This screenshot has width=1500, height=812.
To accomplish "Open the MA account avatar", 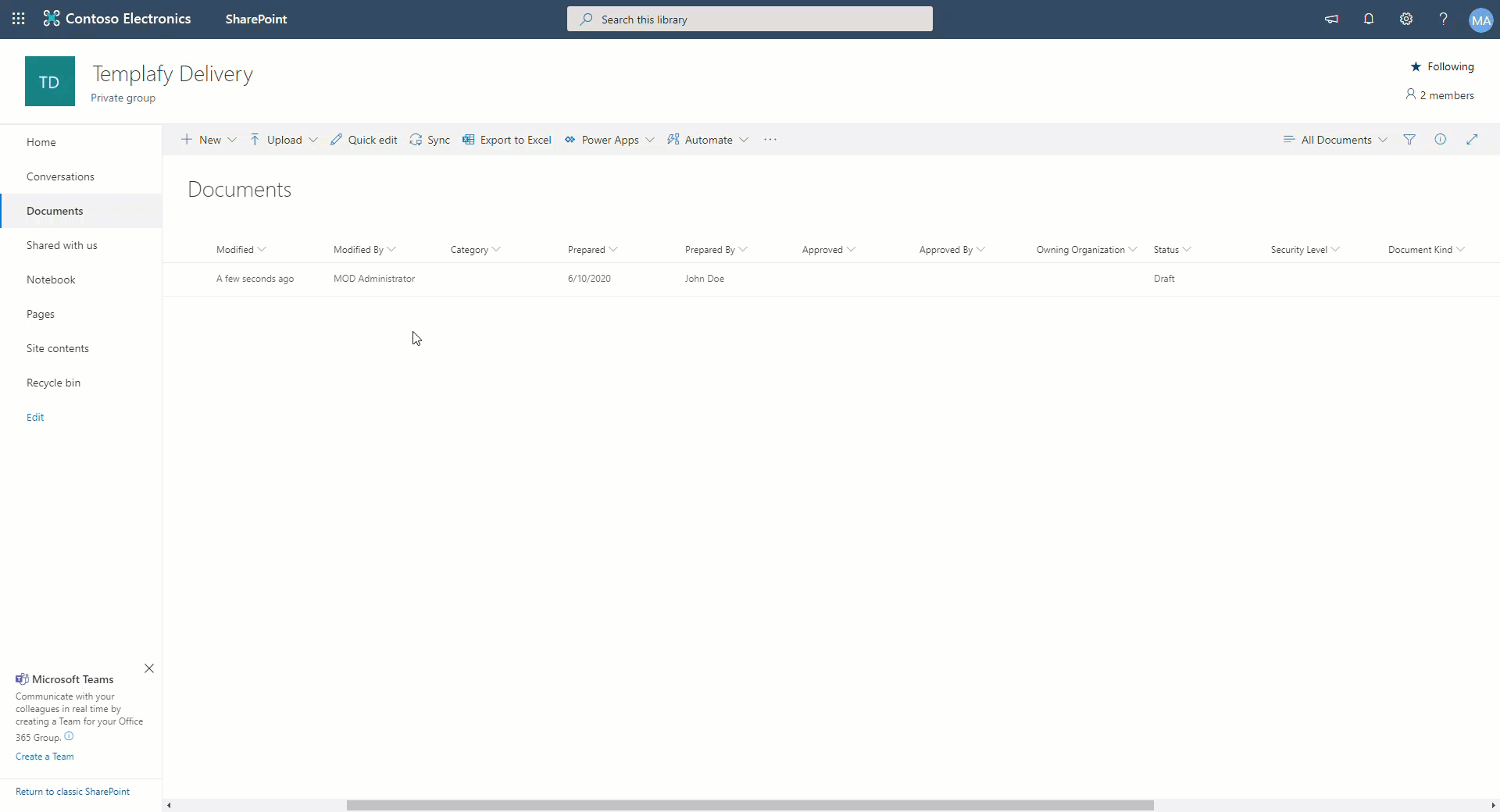I will tap(1481, 20).
